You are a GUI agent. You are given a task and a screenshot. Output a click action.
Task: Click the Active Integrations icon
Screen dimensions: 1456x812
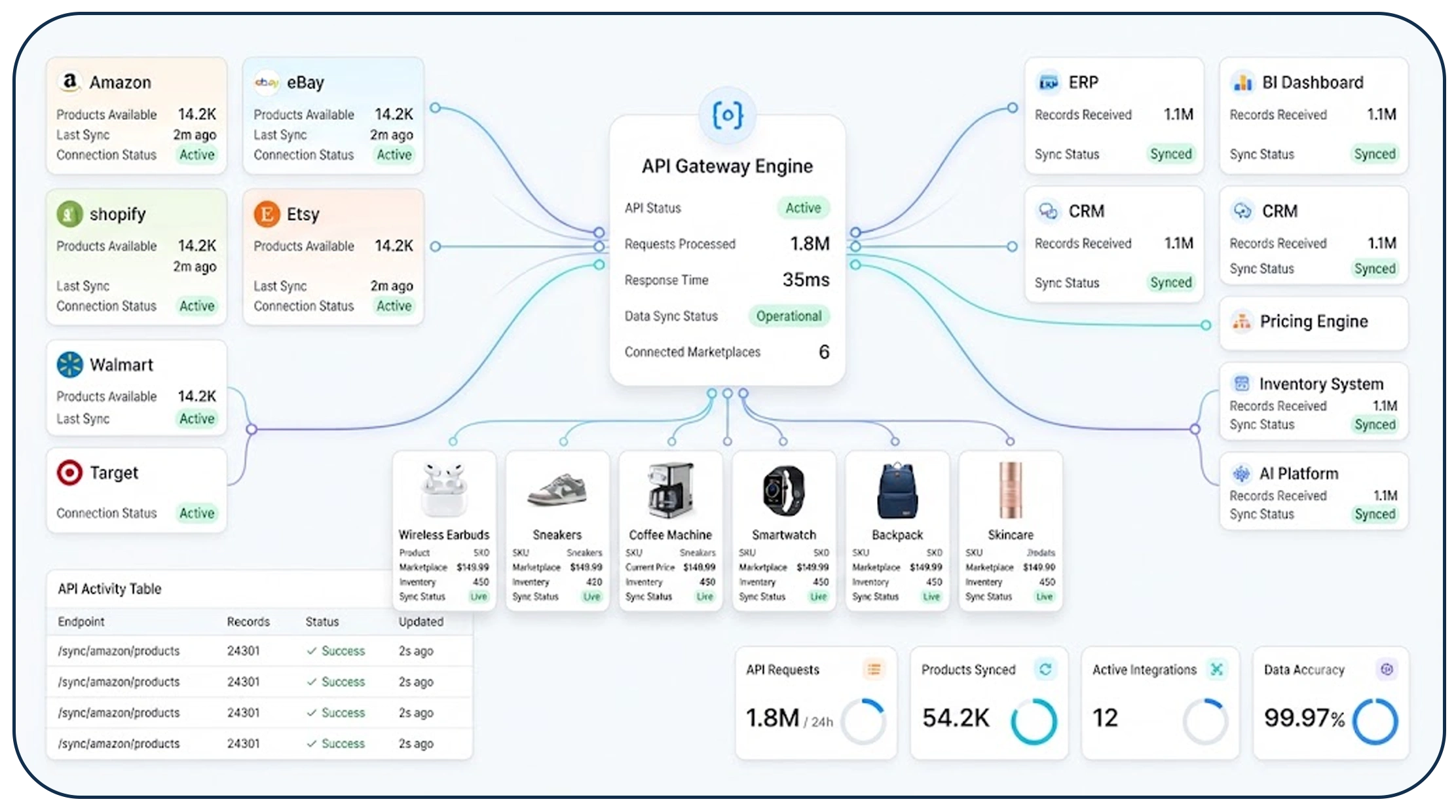[1216, 669]
